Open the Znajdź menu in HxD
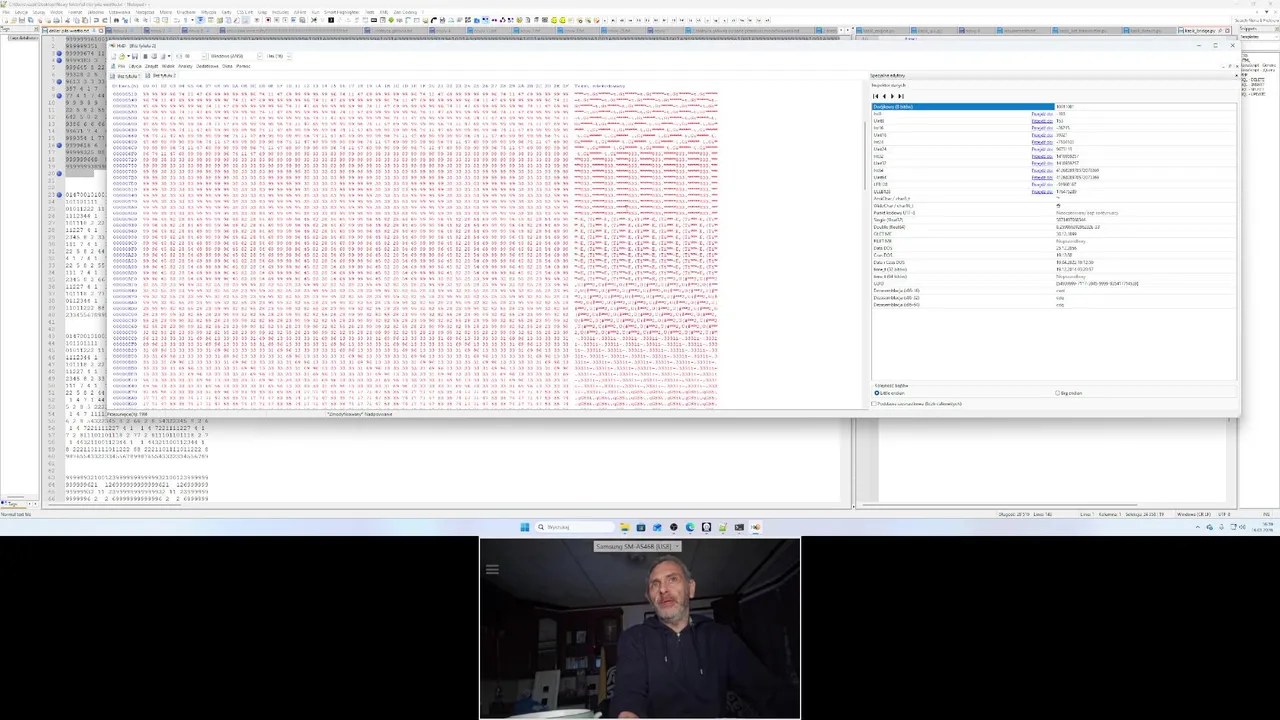This screenshot has height=720, width=1280. pyautogui.click(x=151, y=66)
